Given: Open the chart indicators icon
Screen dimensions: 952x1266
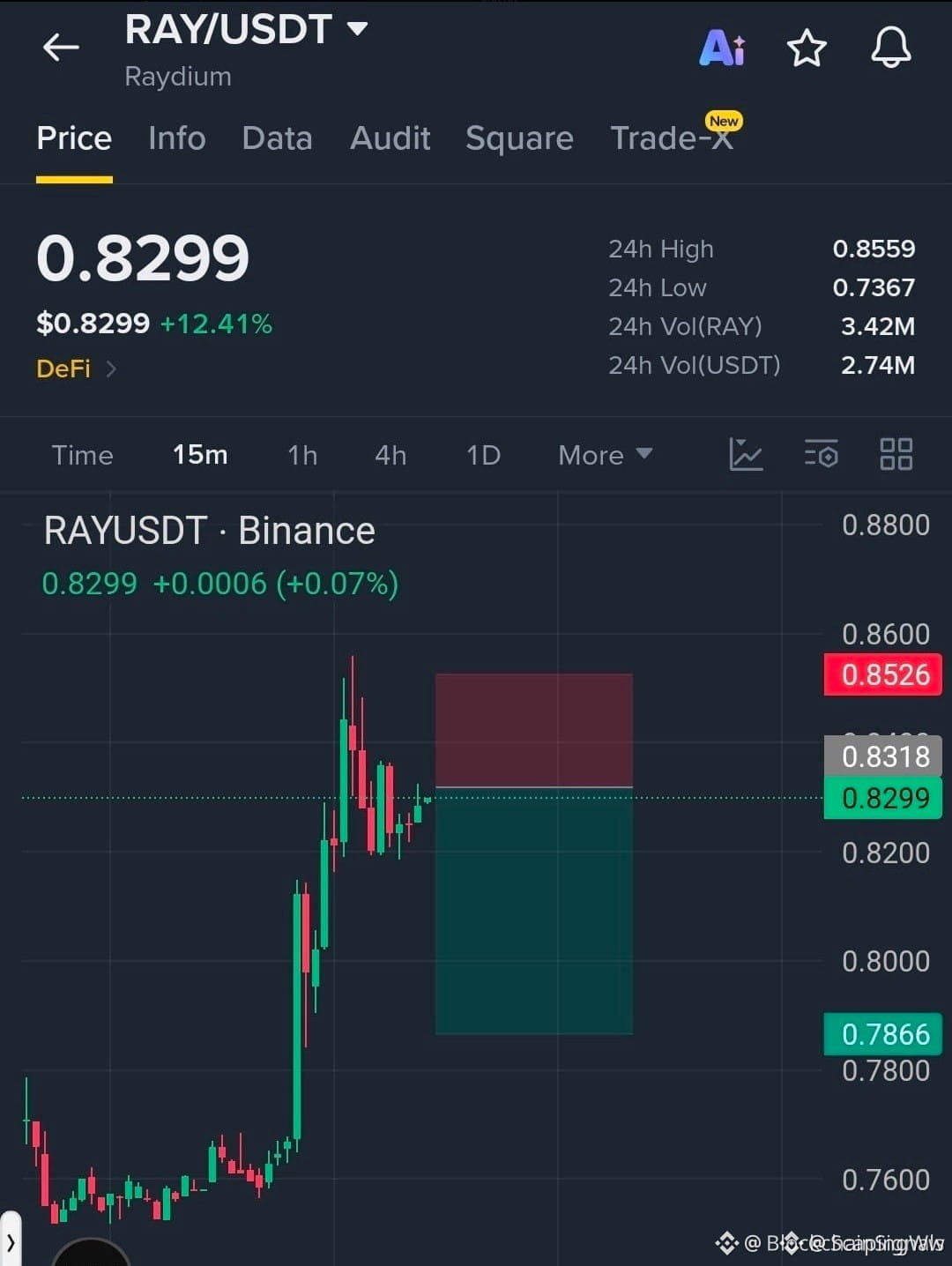Looking at the screenshot, I should tap(746, 454).
